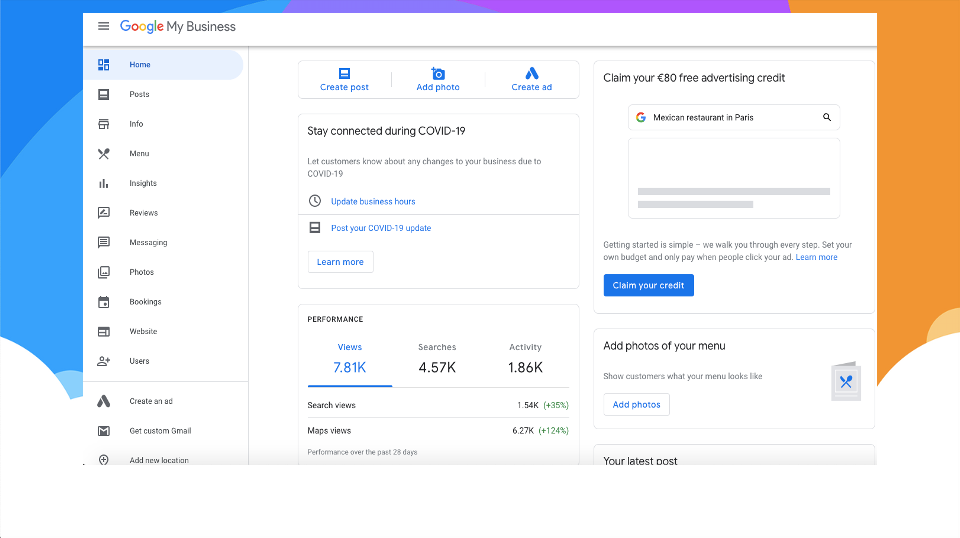Click the Website sidebar label
Screen dimensions: 960x538
143,331
